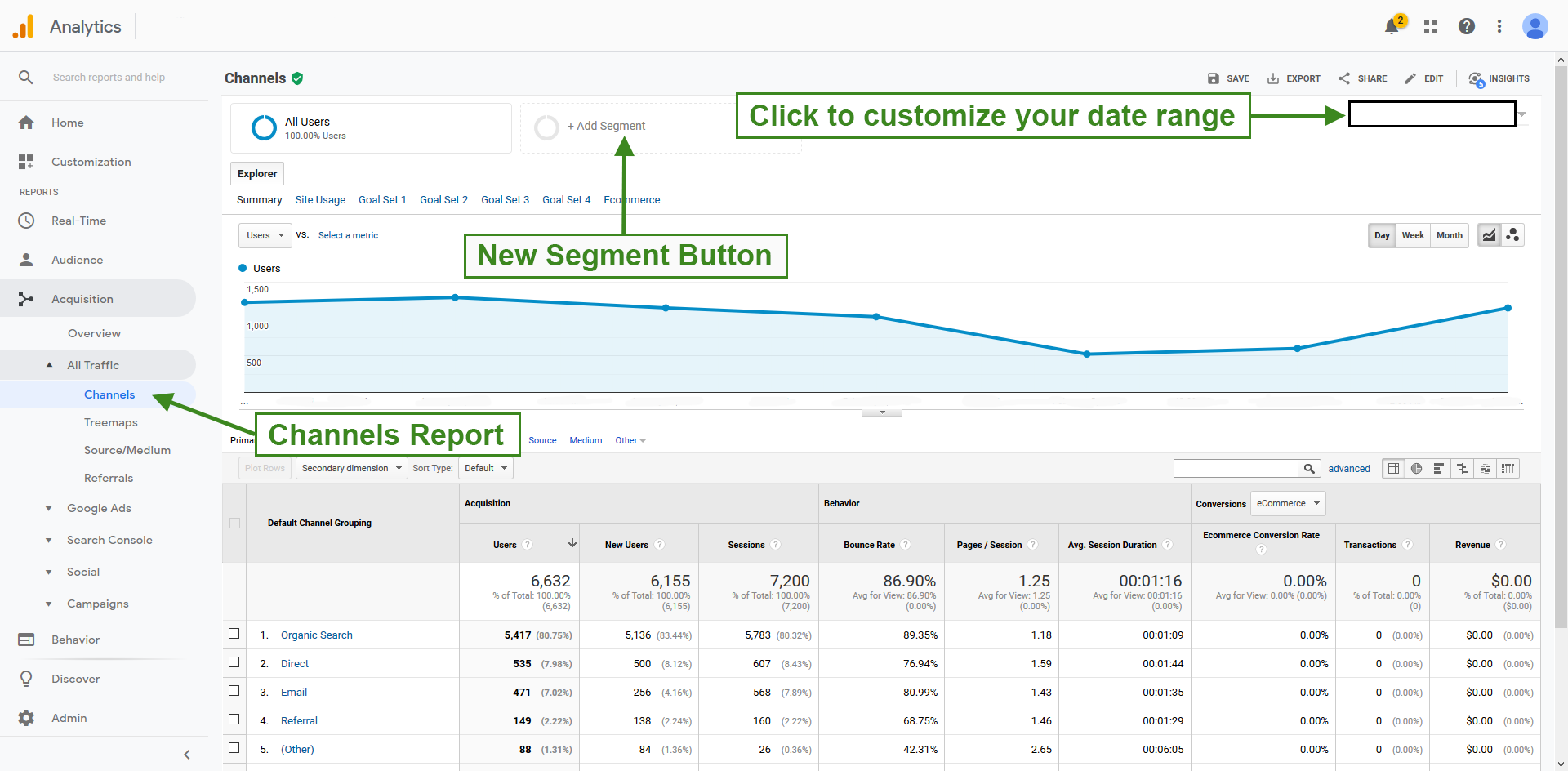This screenshot has height=771, width=1568.
Task: Check the checkbox next to Organic Search
Action: tap(234, 634)
